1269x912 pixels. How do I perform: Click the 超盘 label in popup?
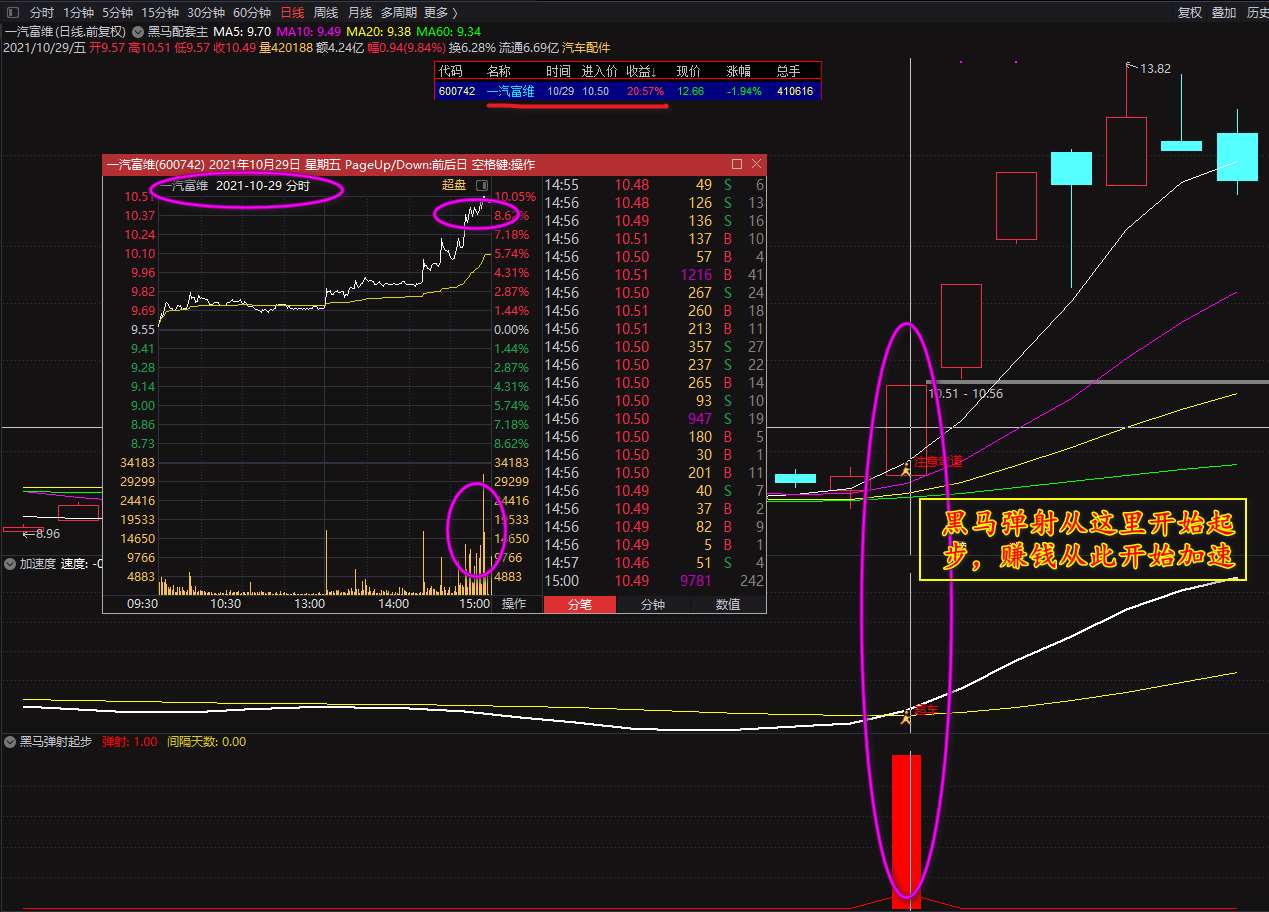454,186
